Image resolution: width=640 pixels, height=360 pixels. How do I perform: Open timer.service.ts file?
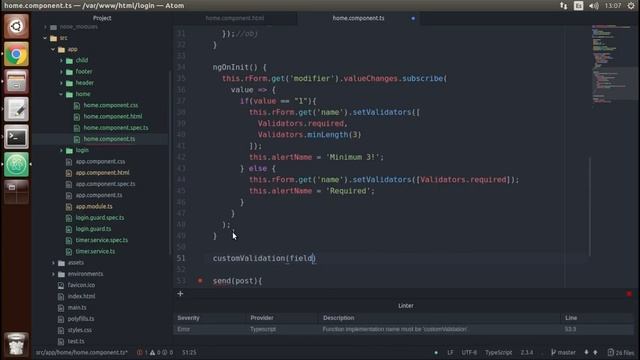95,251
